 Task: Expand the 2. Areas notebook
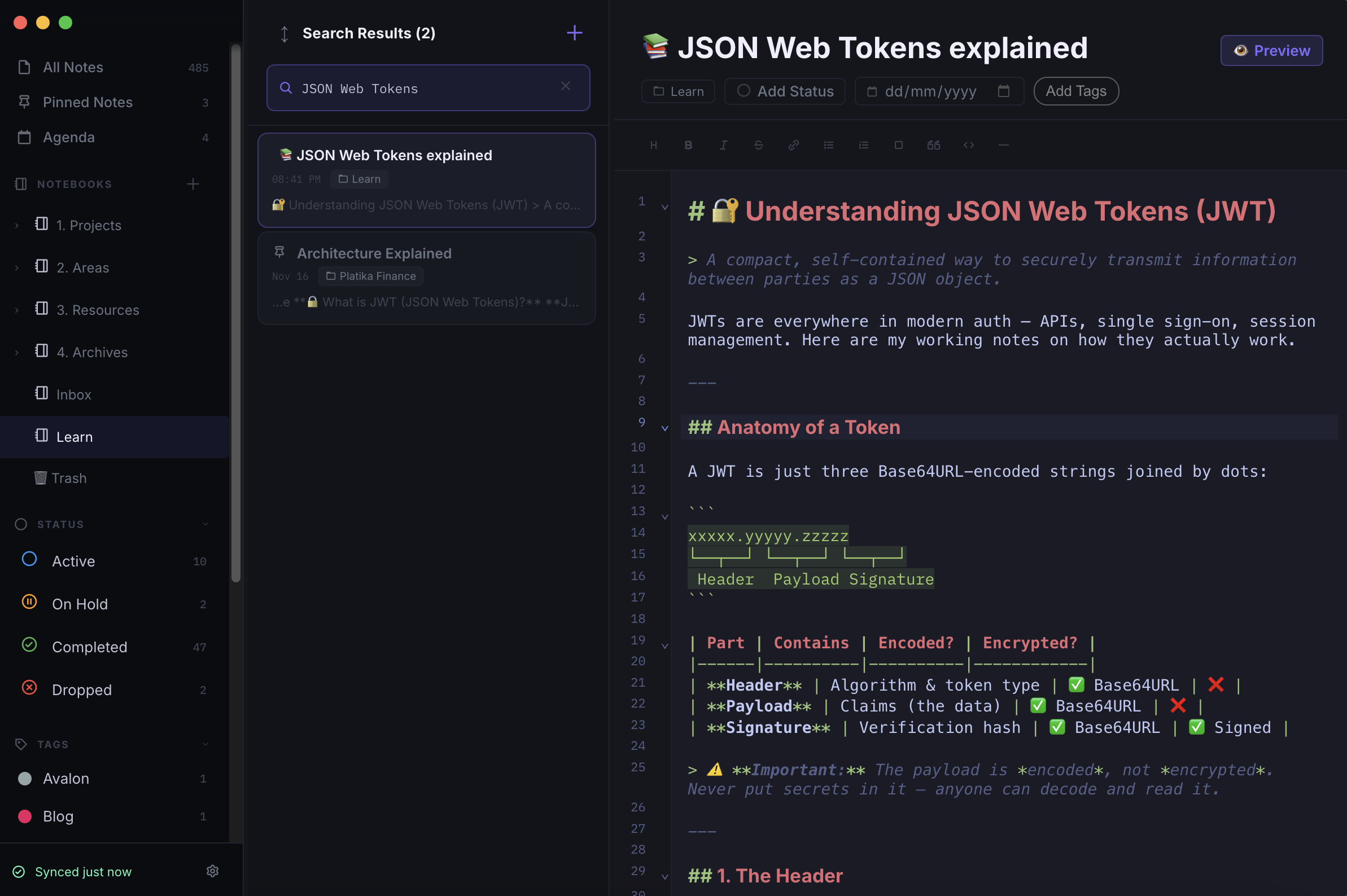click(x=16, y=268)
